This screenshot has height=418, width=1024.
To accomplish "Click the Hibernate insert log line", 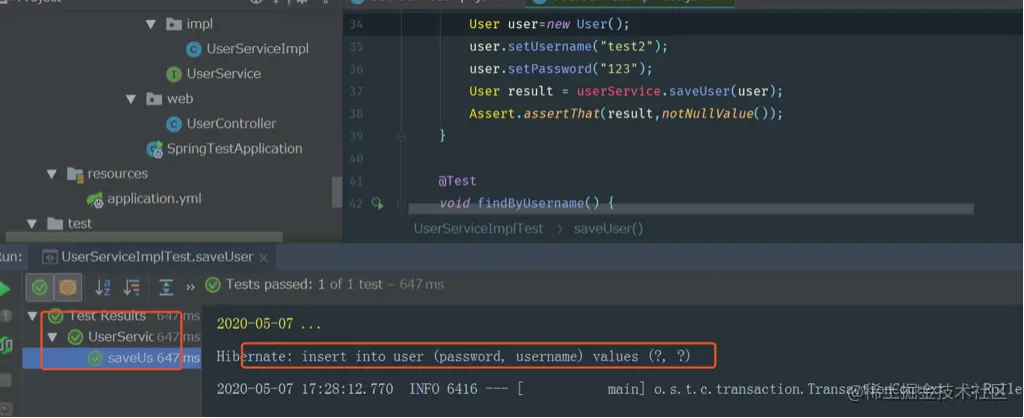I will [x=454, y=357].
